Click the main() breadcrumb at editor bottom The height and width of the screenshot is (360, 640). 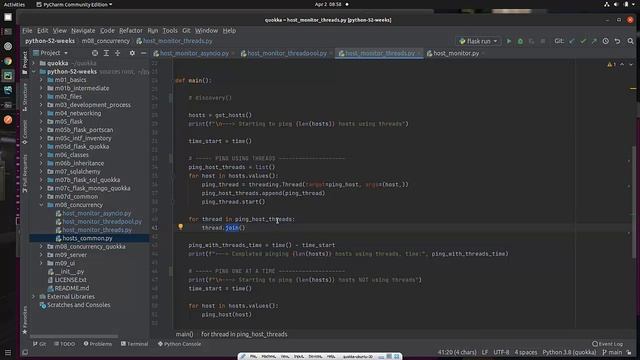pyautogui.click(x=184, y=334)
